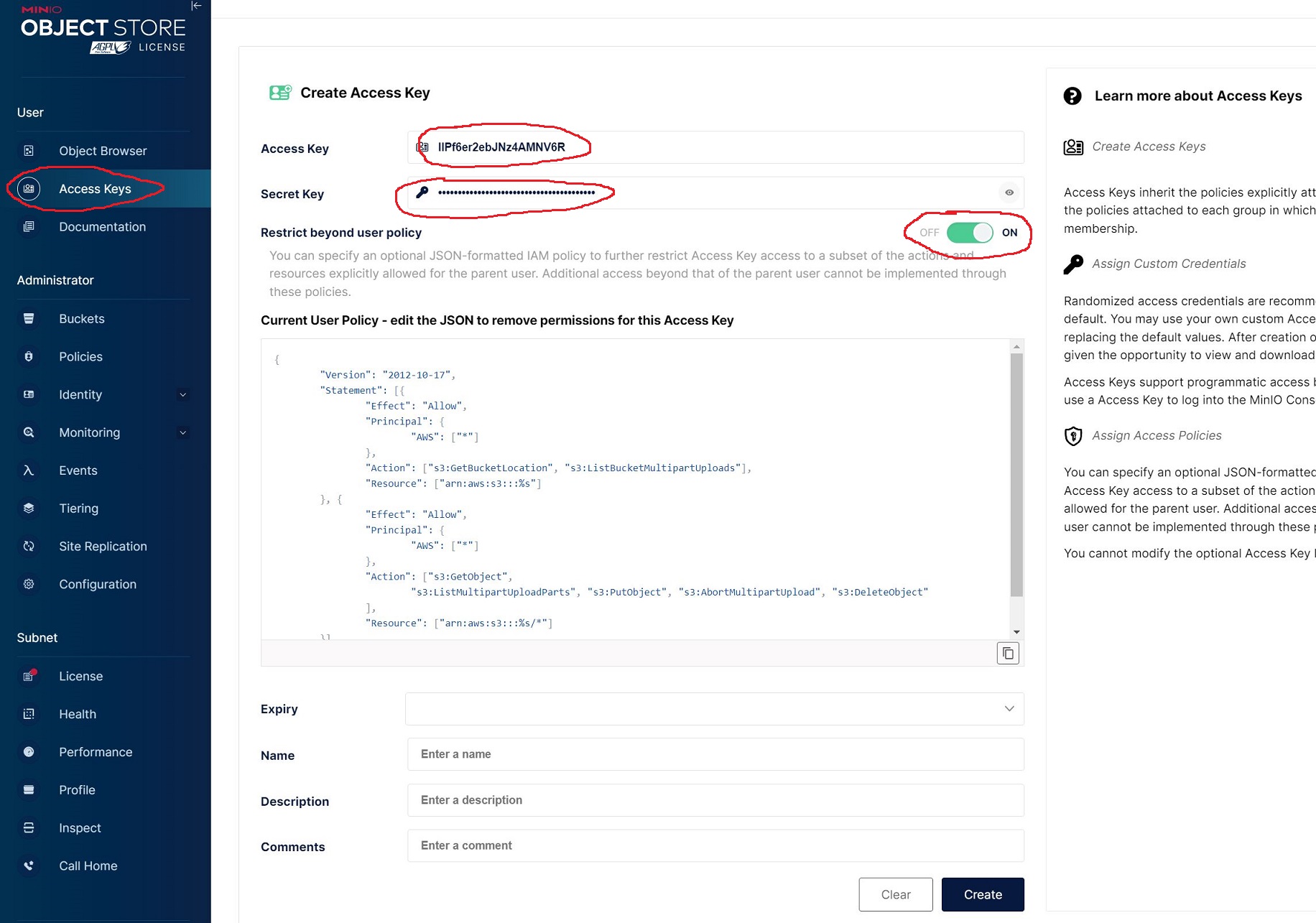Viewport: 1316px width, 923px height.
Task: Click the Name input field
Action: point(715,754)
